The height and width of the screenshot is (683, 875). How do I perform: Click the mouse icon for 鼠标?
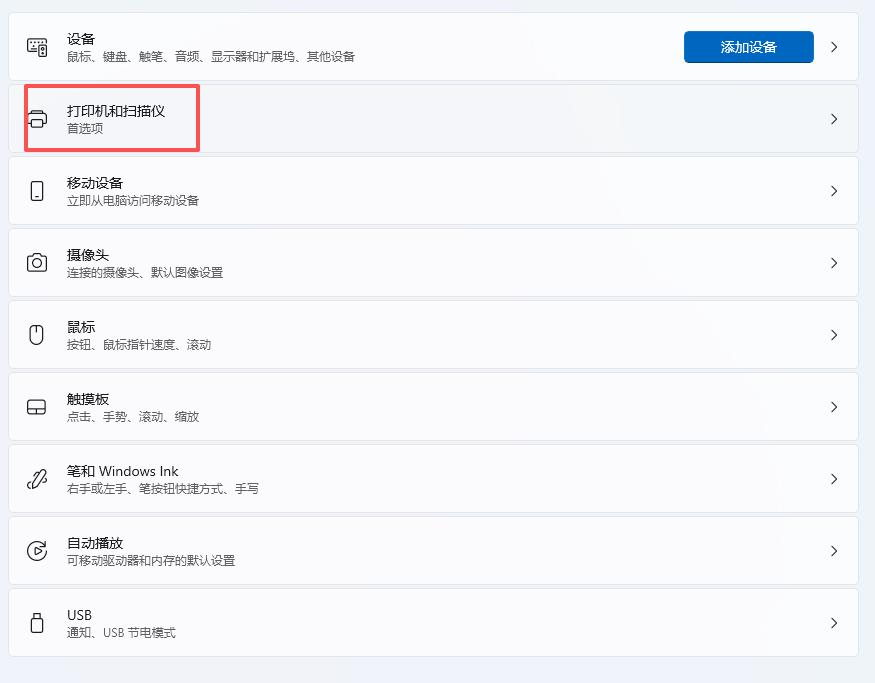click(37, 335)
